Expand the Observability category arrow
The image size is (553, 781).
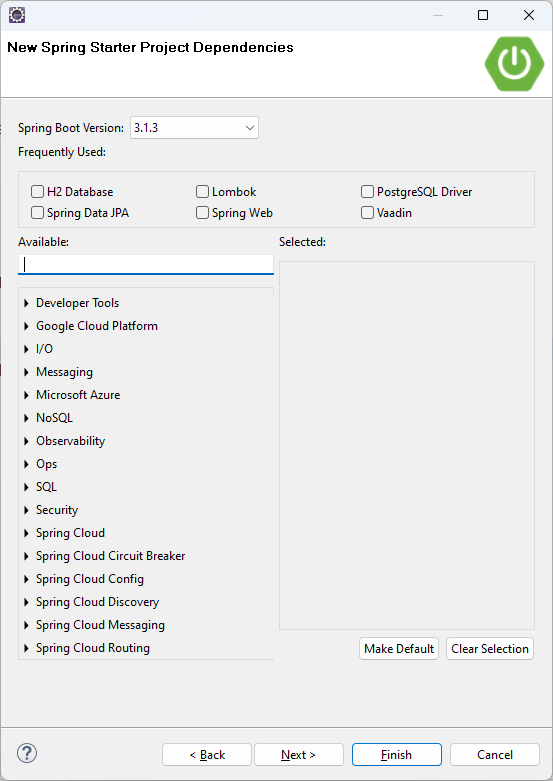pos(26,441)
